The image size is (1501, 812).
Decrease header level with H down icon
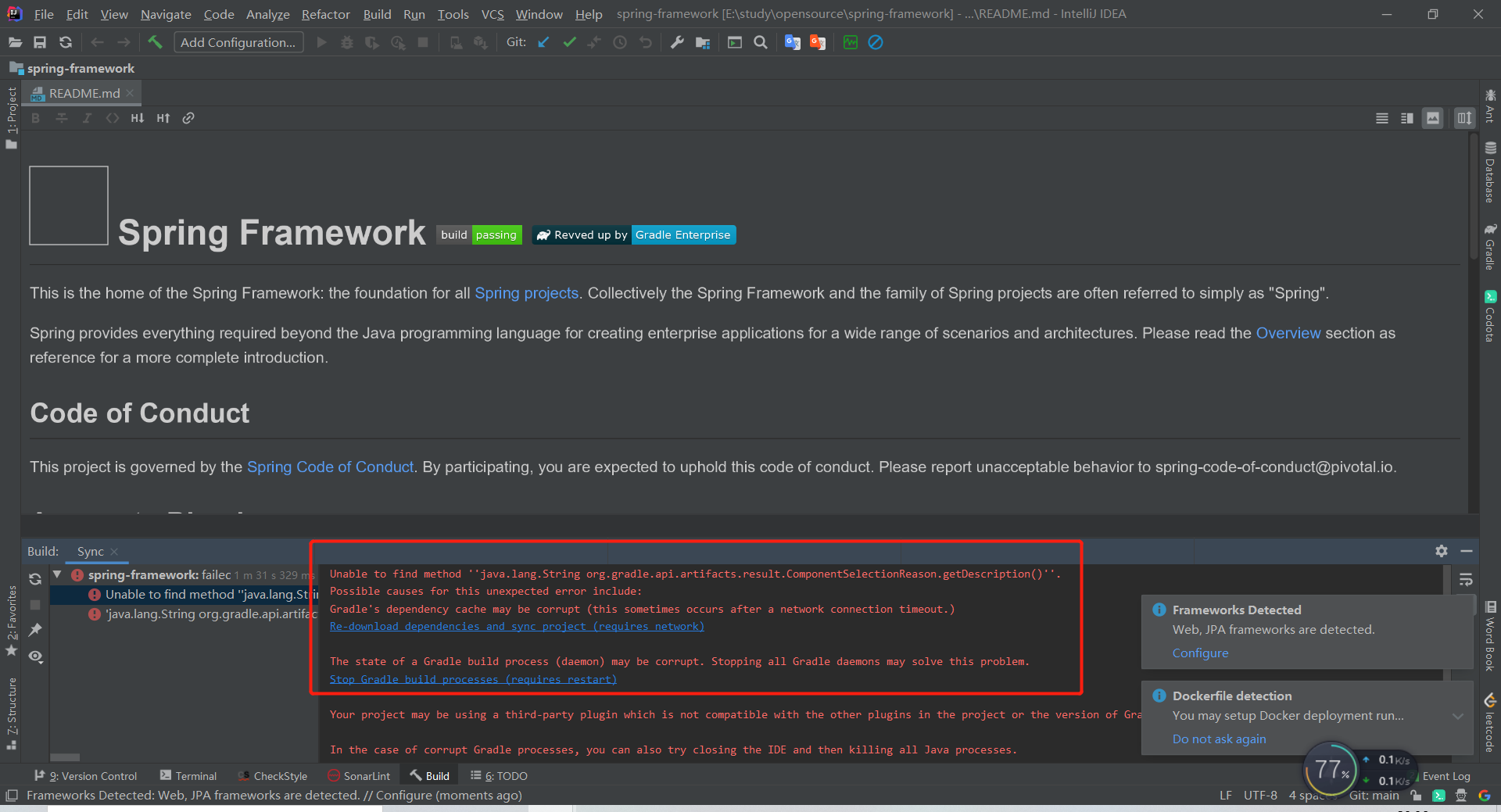[138, 118]
